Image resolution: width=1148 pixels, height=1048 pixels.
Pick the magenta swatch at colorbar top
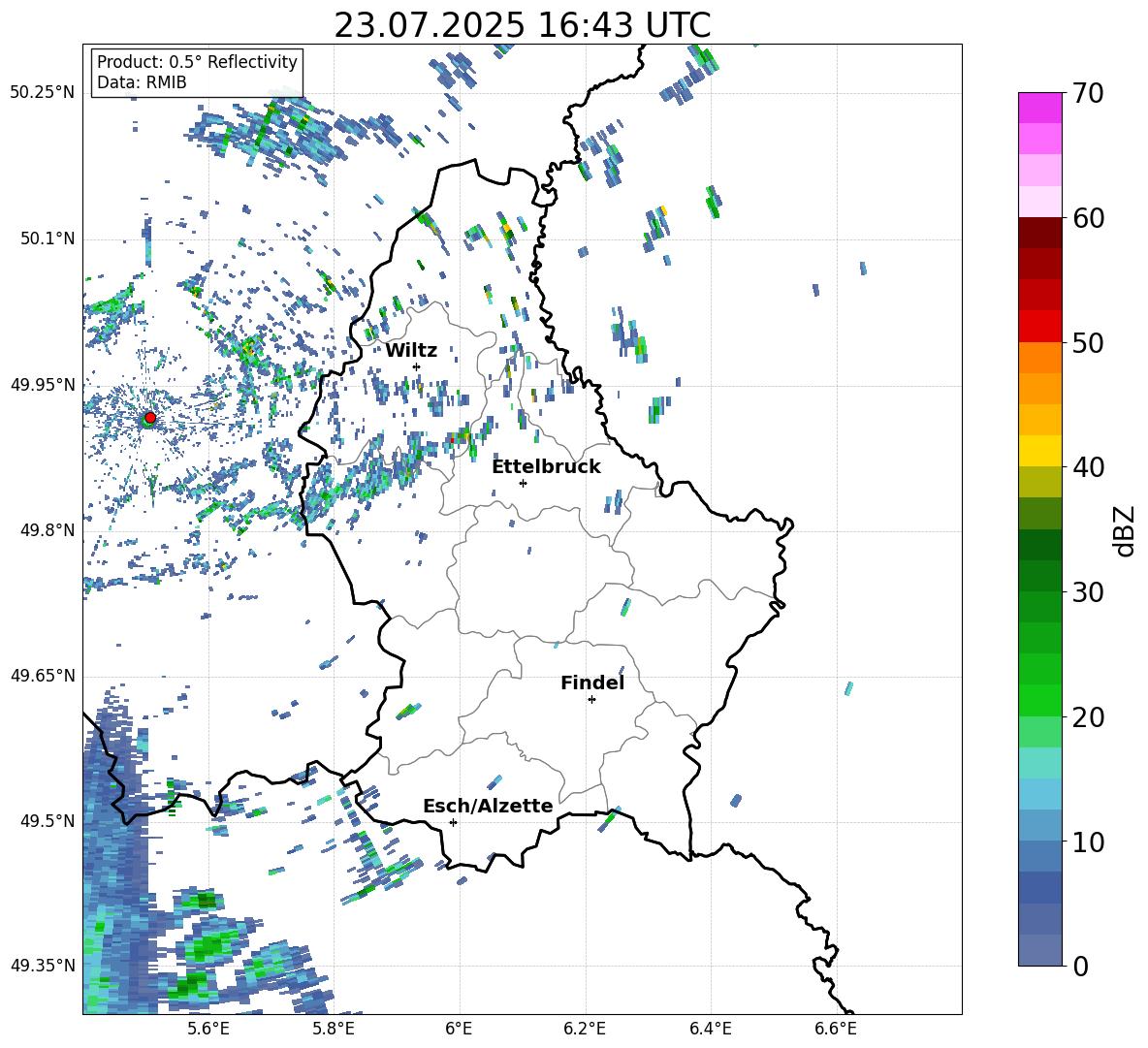(x=1039, y=108)
